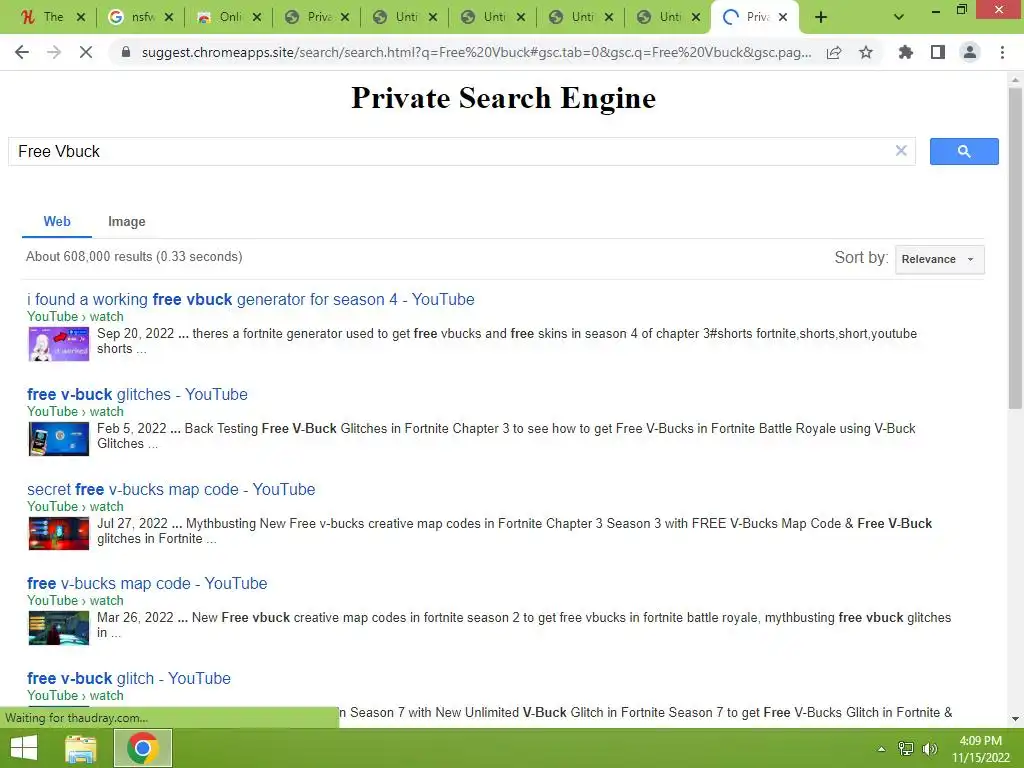This screenshot has width=1024, height=768.
Task: Open the clock showing 4:09 PM
Action: point(980,741)
